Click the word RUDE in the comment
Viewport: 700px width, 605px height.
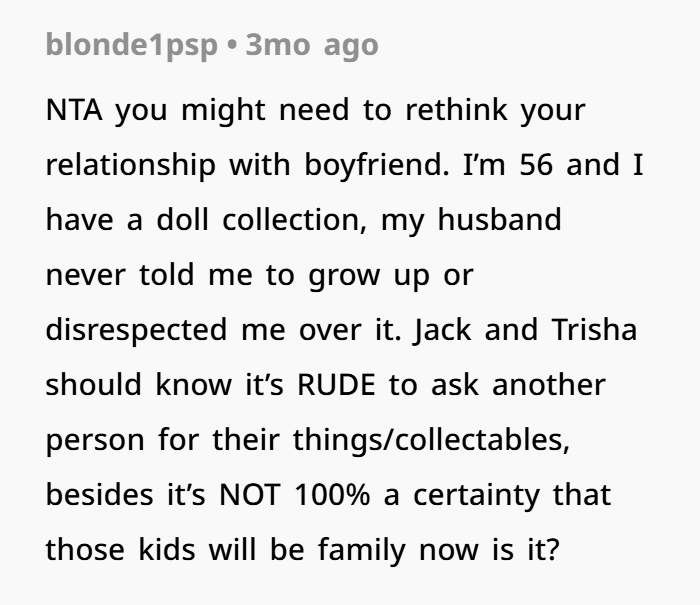(x=336, y=385)
